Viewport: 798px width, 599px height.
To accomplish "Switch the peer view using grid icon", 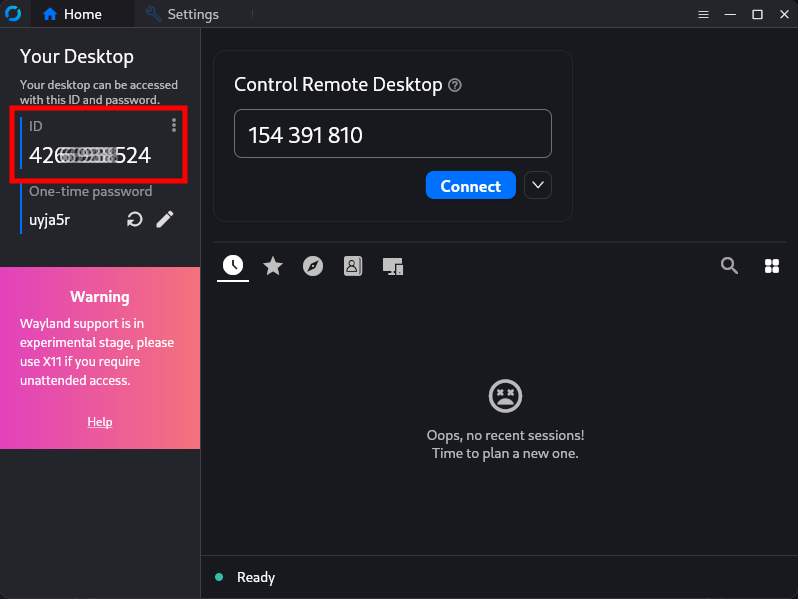I will pos(772,266).
